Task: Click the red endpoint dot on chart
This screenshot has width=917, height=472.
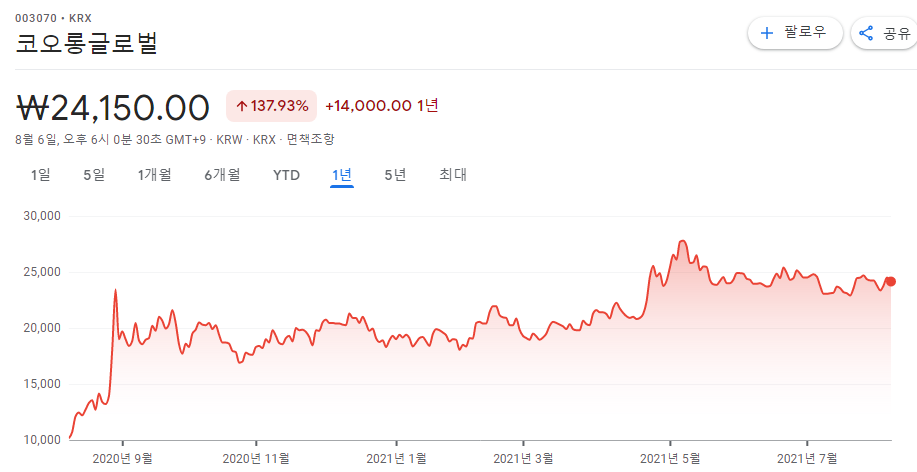Action: point(891,282)
